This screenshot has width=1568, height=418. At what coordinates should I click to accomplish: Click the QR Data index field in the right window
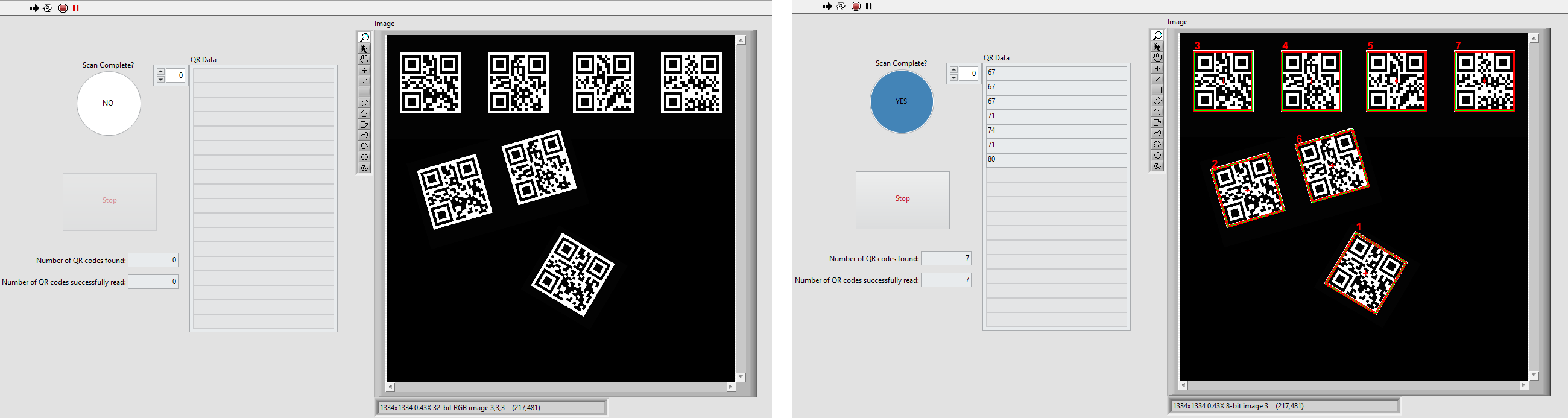click(969, 74)
